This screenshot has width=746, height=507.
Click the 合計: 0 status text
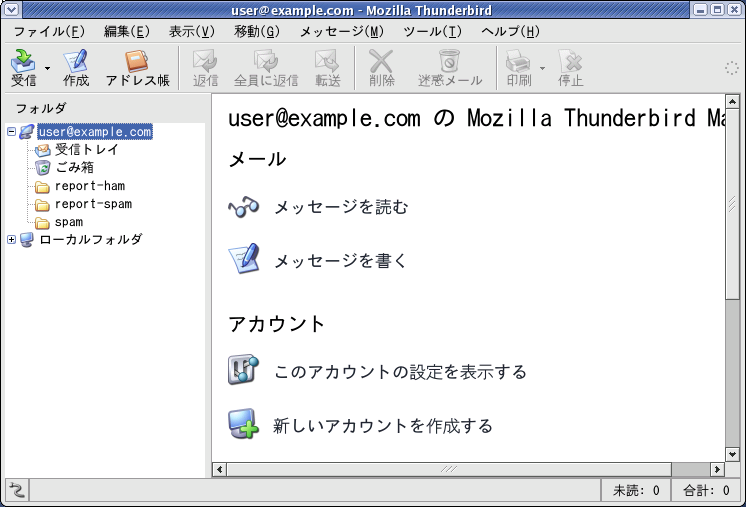click(706, 490)
